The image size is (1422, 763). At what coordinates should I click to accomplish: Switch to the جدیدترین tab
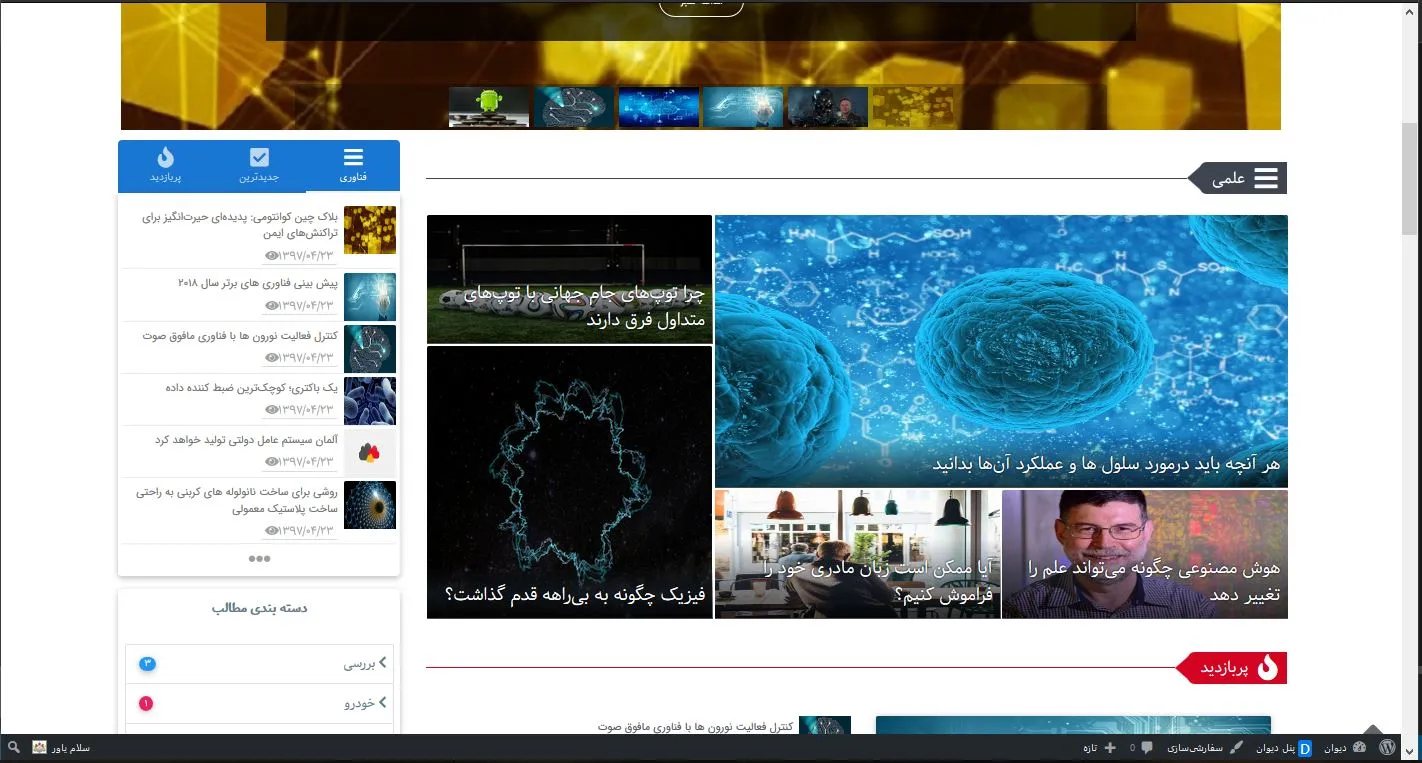point(259,165)
